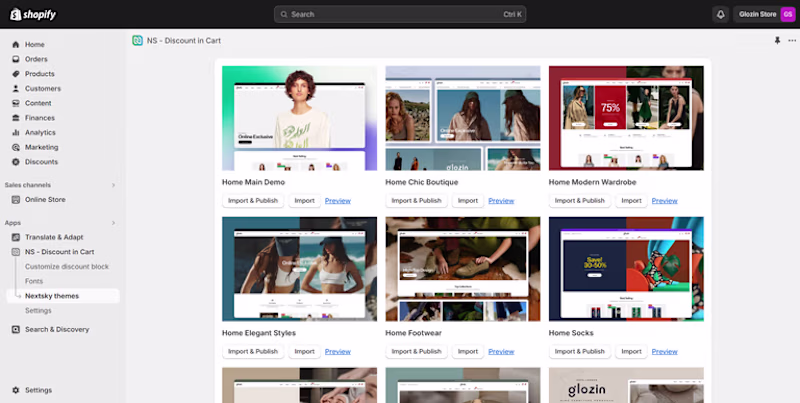Click the Home Main Demo thumbnail
The width and height of the screenshot is (800, 403).
coord(299,118)
